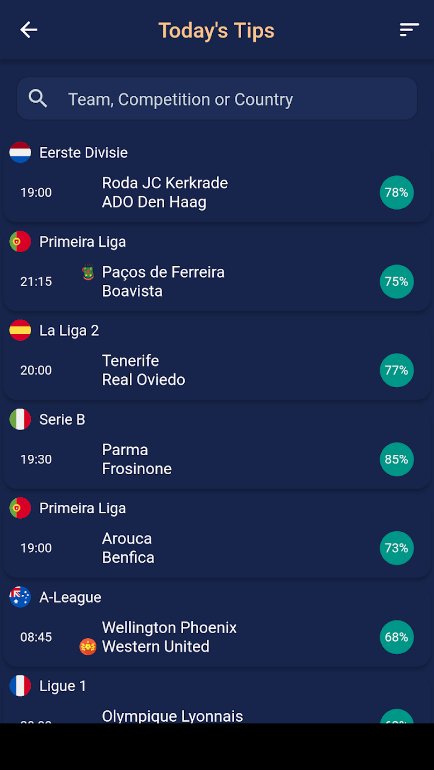Viewport: 434px width, 770px height.
Task: Click the Paços de Ferreira club crest
Action: click(88, 273)
